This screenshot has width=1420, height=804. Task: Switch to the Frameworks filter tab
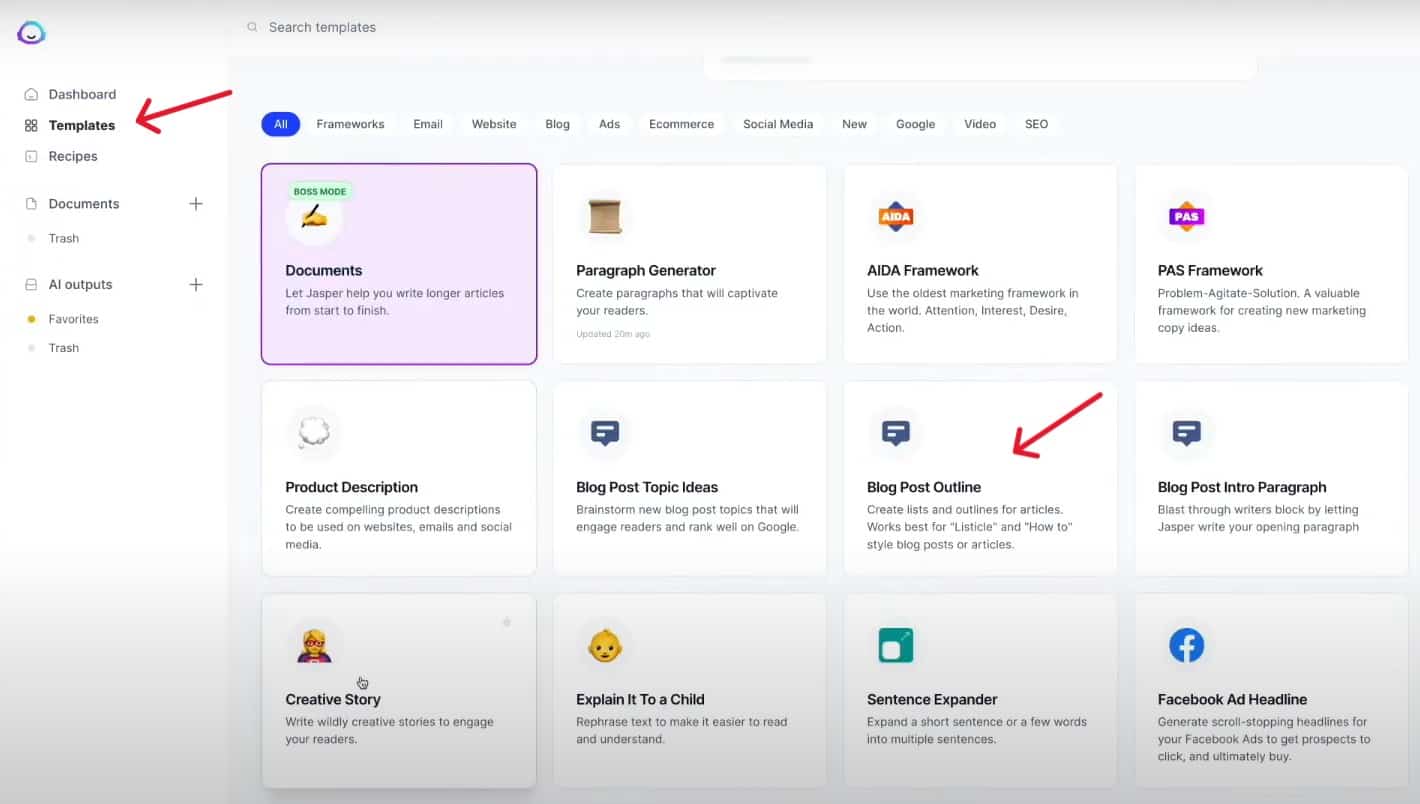[350, 123]
